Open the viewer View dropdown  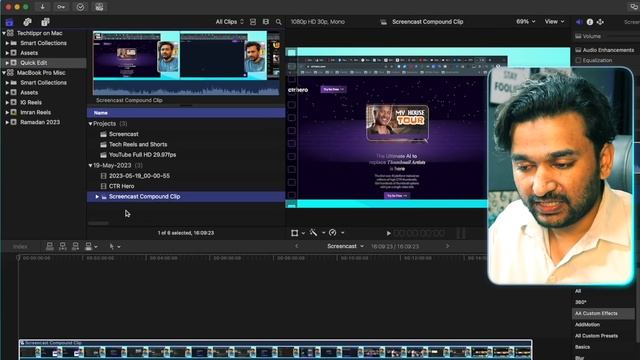[x=554, y=22]
